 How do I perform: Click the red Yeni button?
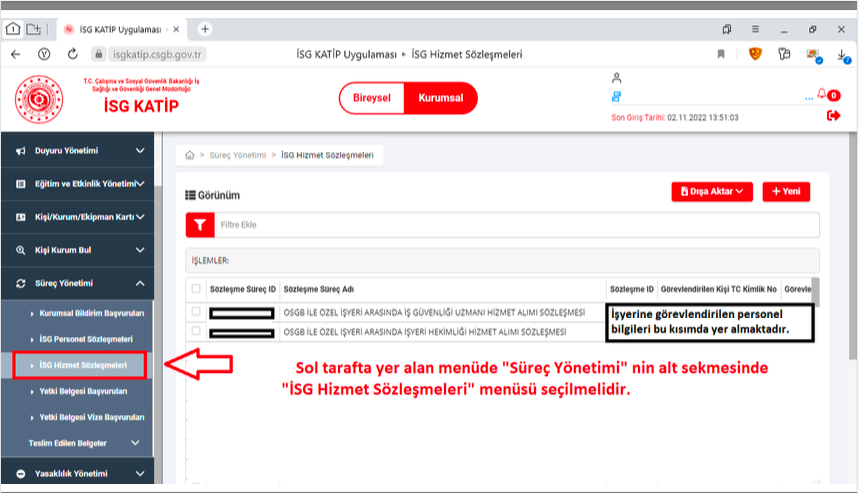[x=786, y=192]
